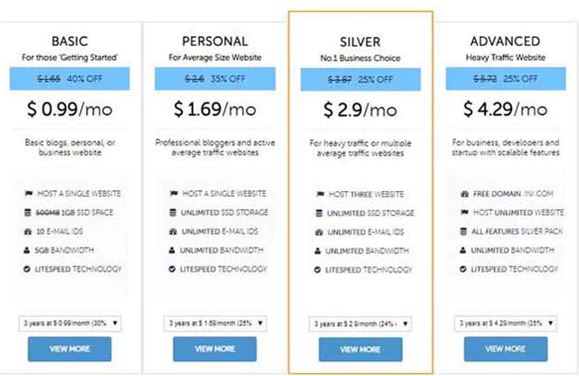Open the Personal plan billing term dropdown
This screenshot has width=579, height=376.
[x=215, y=323]
